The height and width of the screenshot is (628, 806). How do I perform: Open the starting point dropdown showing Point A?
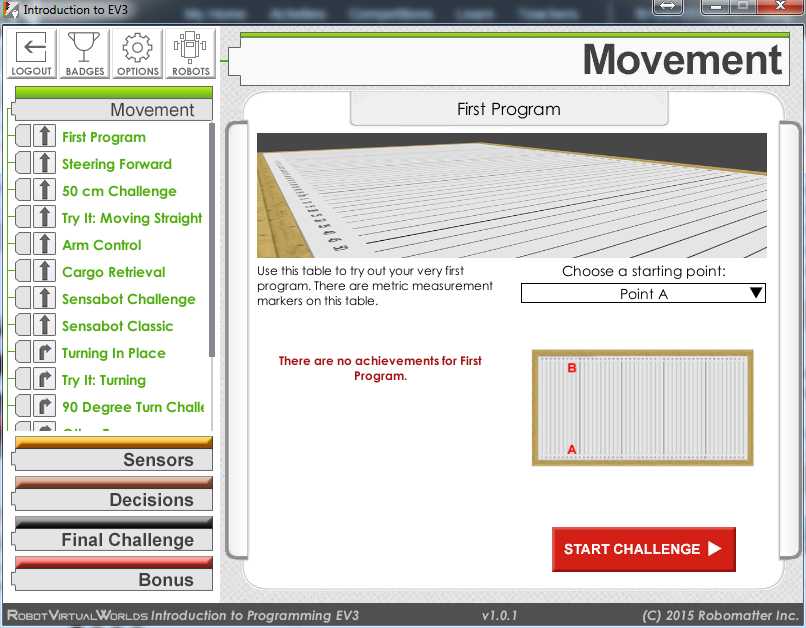[643, 293]
